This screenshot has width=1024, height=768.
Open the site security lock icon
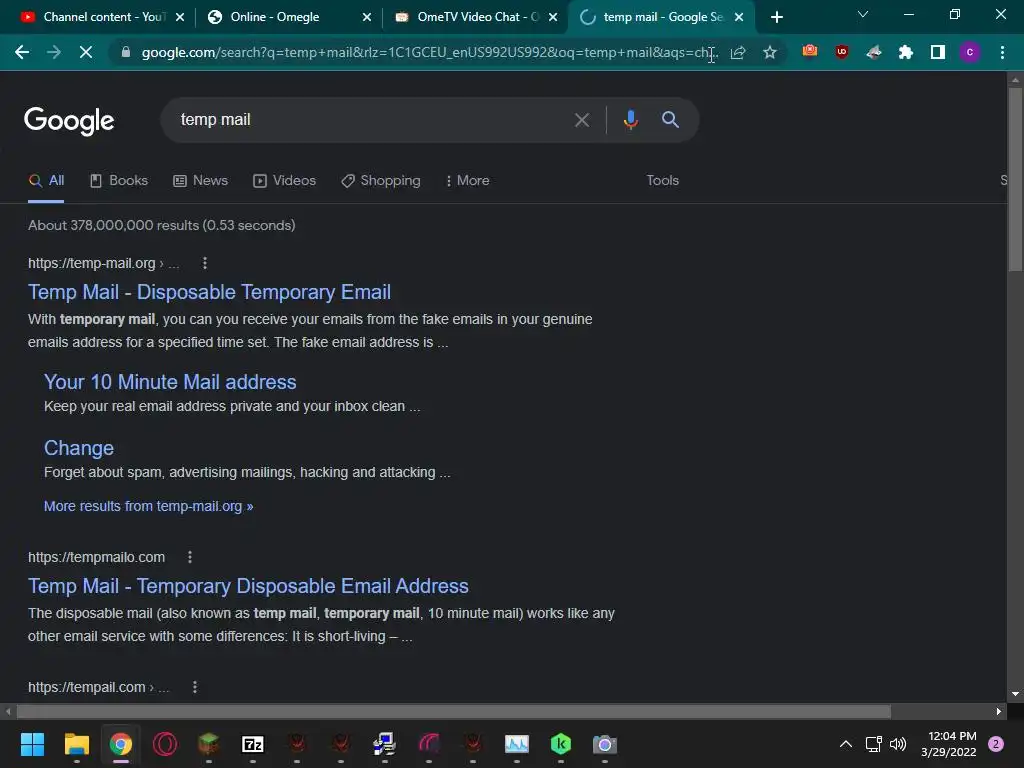(126, 52)
